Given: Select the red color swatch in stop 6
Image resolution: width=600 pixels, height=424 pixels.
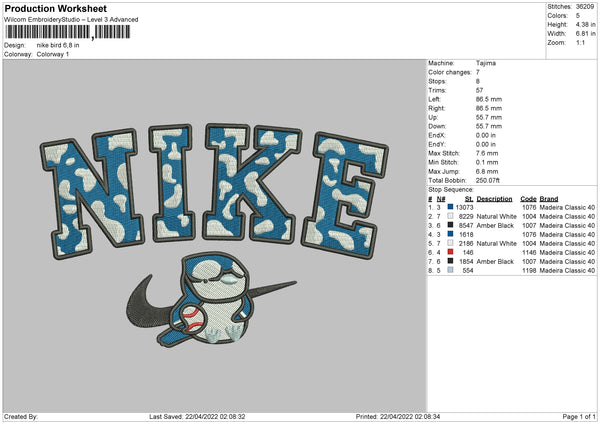Looking at the screenshot, I should (x=451, y=252).
